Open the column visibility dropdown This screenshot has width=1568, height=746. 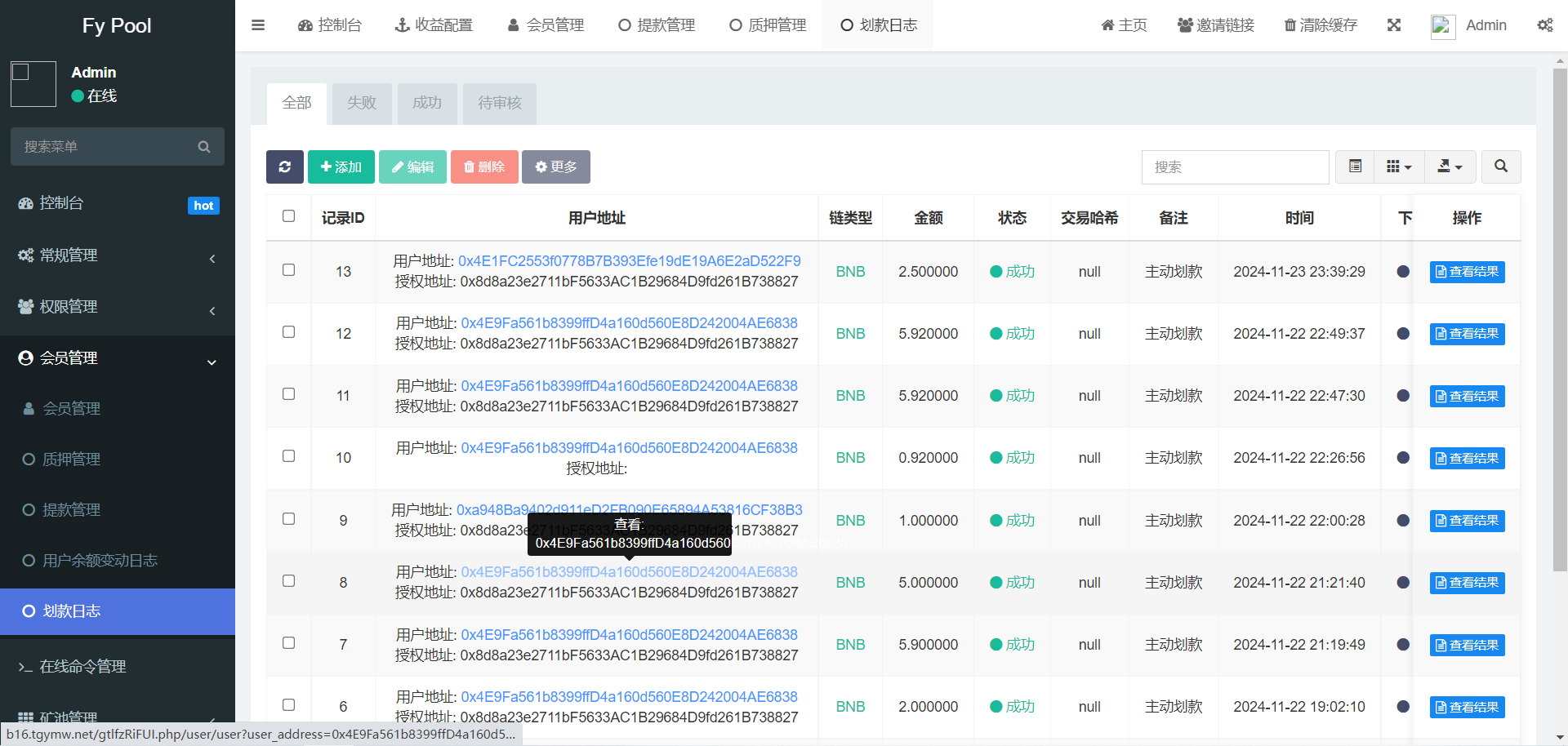click(x=1399, y=167)
